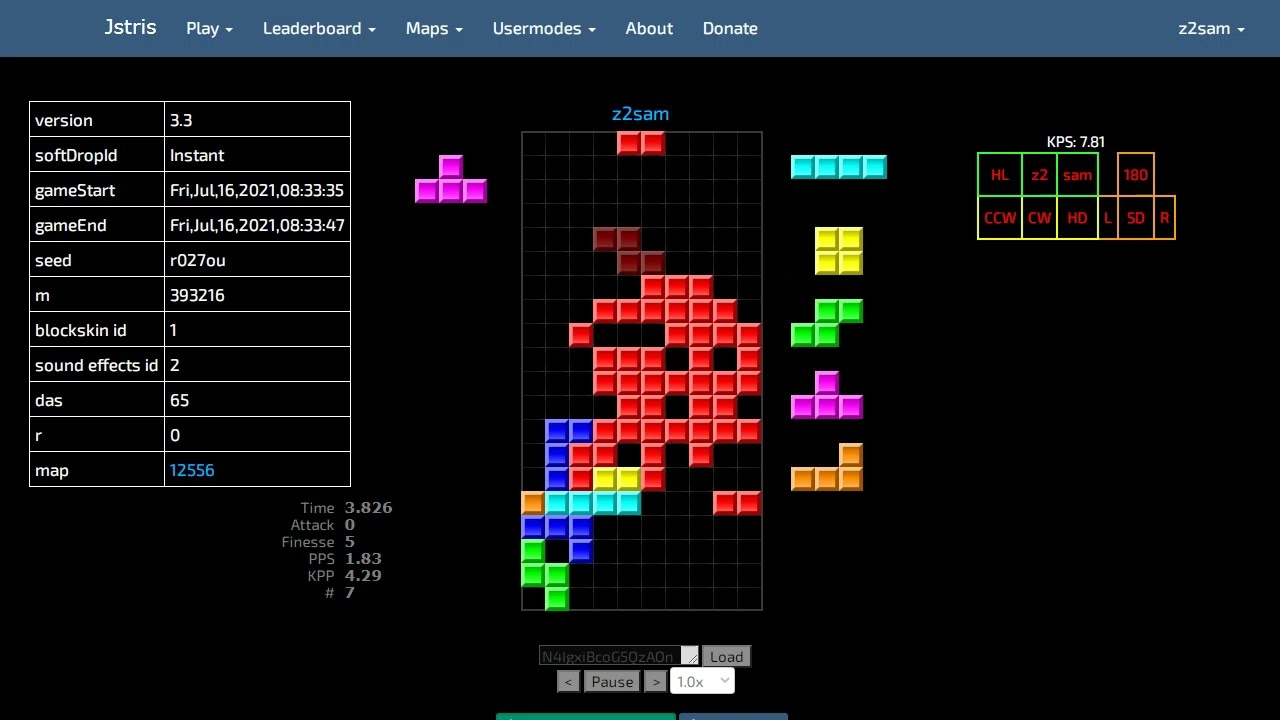This screenshot has width=1280, height=720.
Task: Click the yellow O piece in next queue
Action: tap(839, 251)
